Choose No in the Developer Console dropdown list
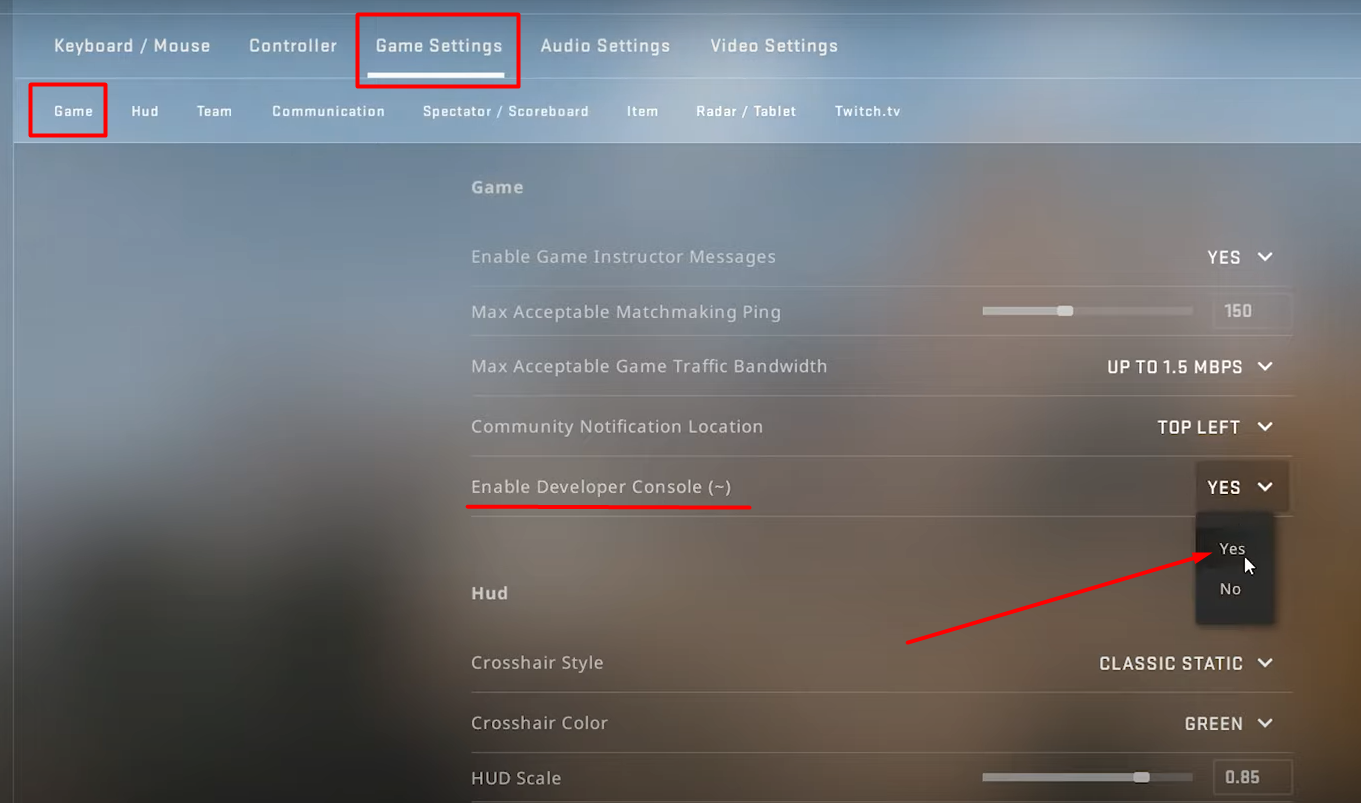1361x803 pixels. point(1230,589)
